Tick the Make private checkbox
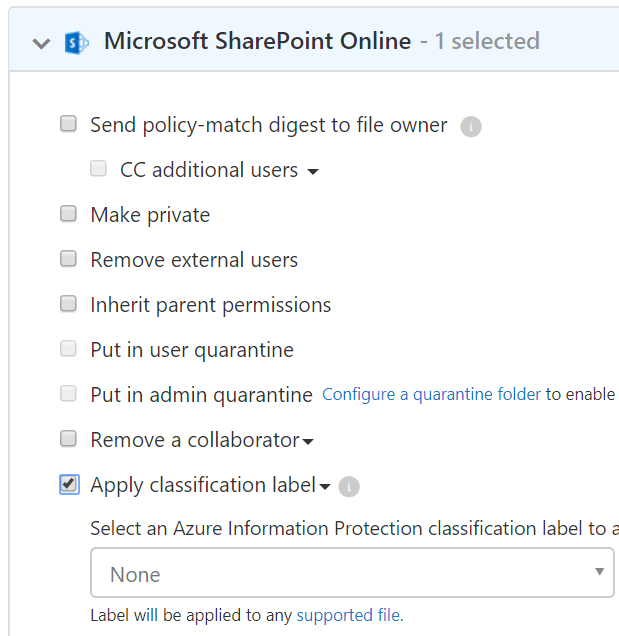This screenshot has width=619, height=636. pyautogui.click(x=69, y=214)
